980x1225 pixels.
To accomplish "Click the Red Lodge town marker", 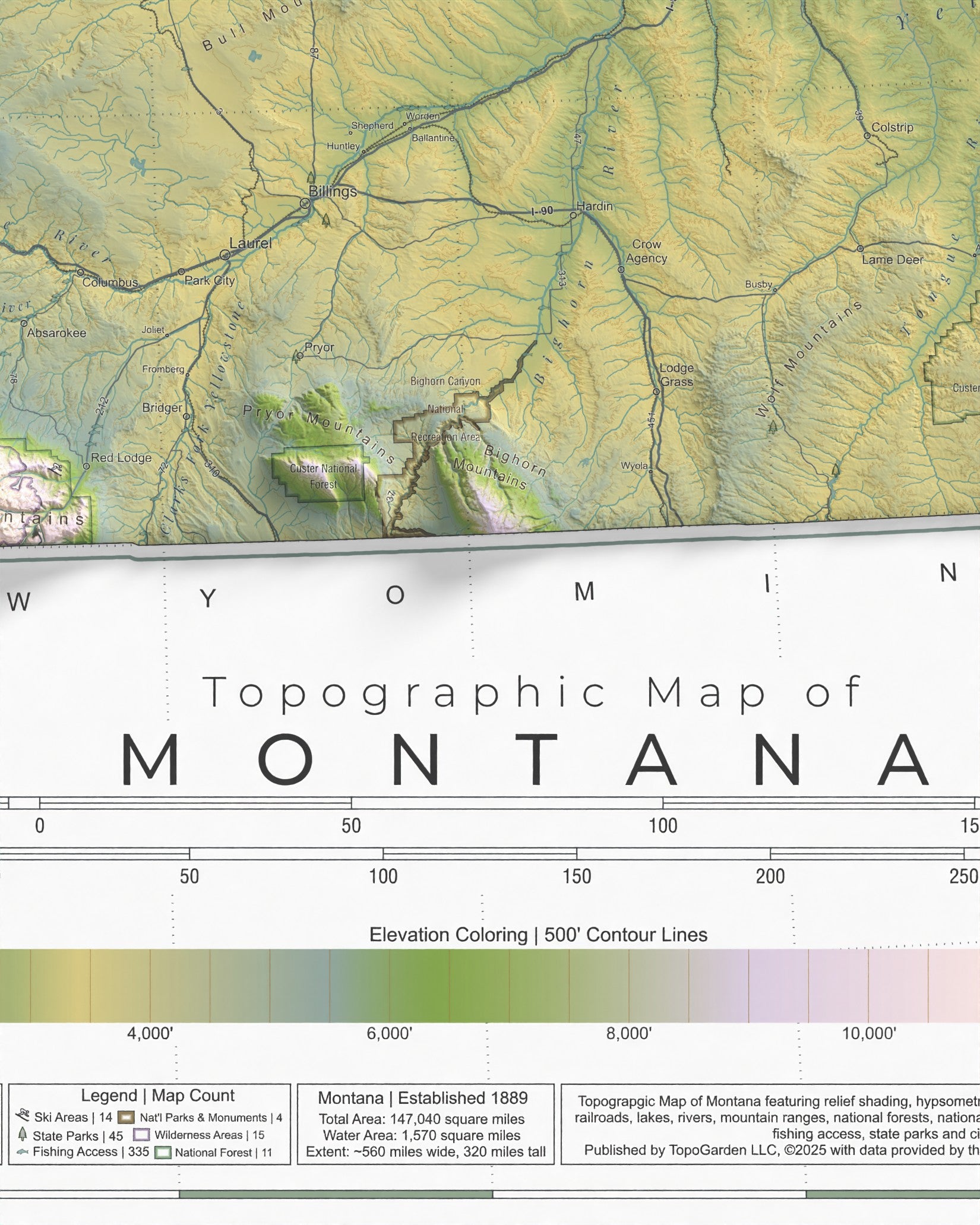I will [x=87, y=466].
